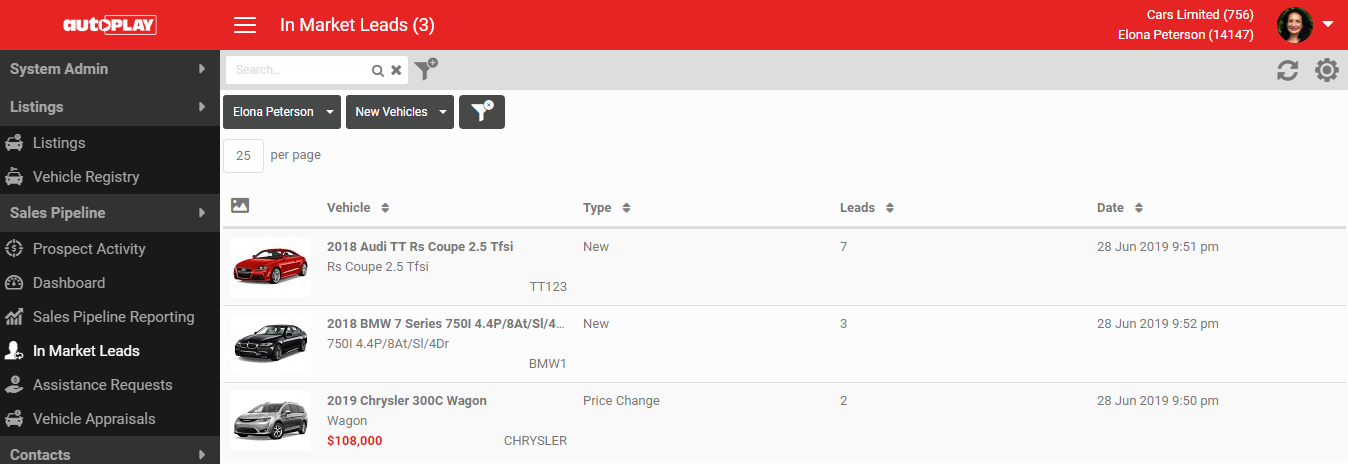The height and width of the screenshot is (464, 1348).
Task: Open the silver Chrysler 300C thumbnail
Action: (x=270, y=420)
